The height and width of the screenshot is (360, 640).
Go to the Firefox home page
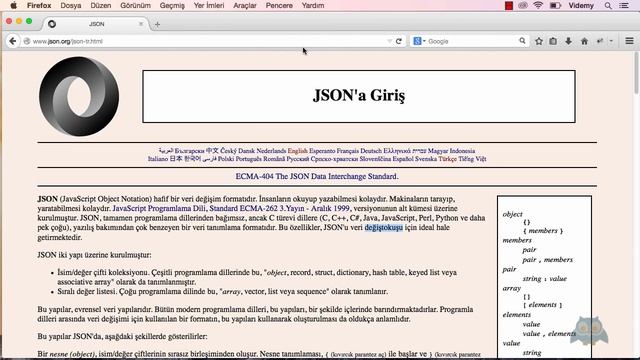(x=584, y=41)
